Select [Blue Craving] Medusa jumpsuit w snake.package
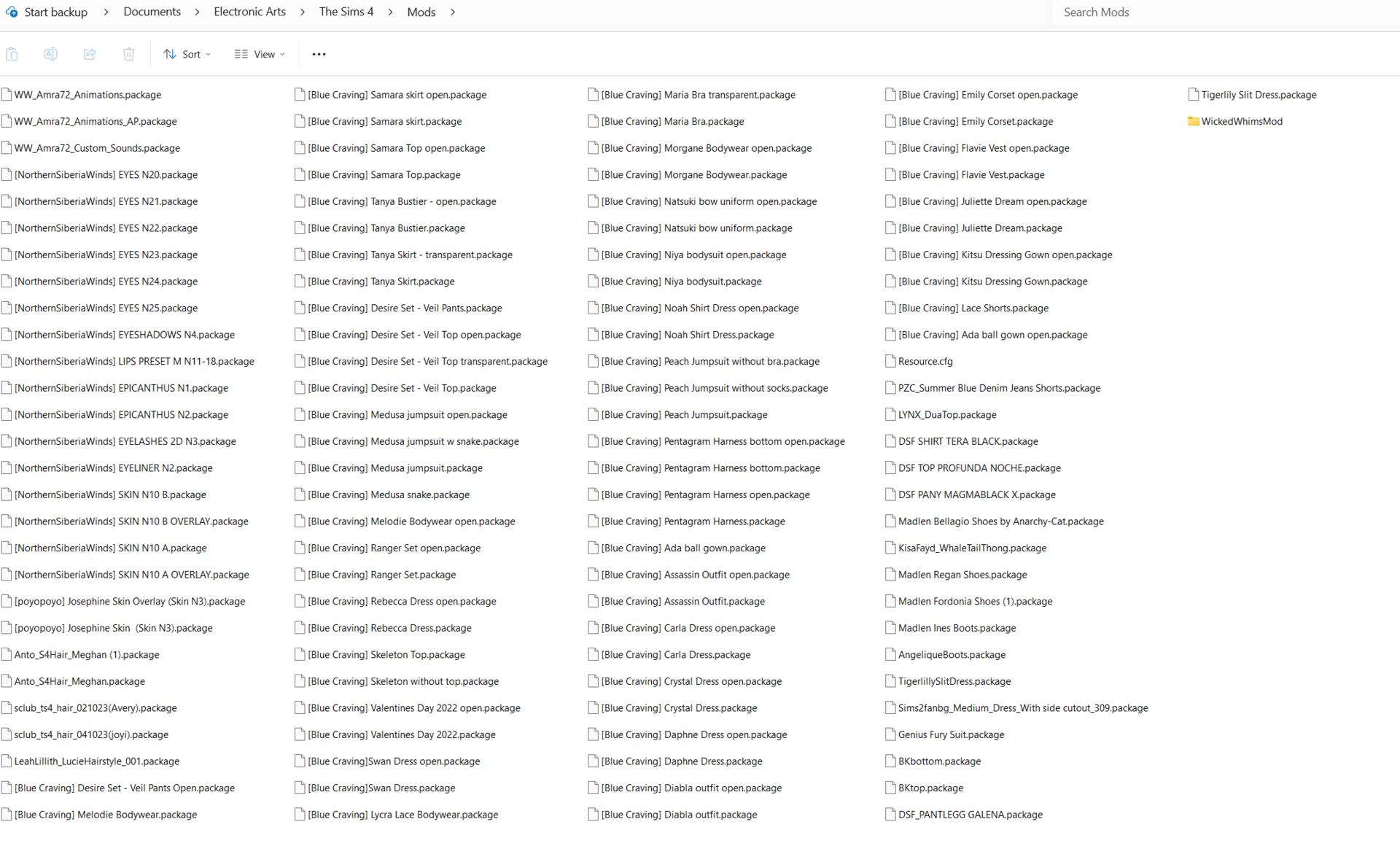The height and width of the screenshot is (846, 1400). (x=407, y=441)
